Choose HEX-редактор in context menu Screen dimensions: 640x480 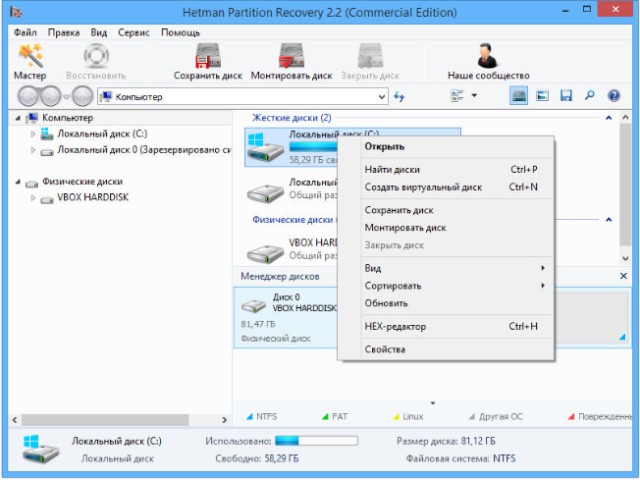click(446, 327)
